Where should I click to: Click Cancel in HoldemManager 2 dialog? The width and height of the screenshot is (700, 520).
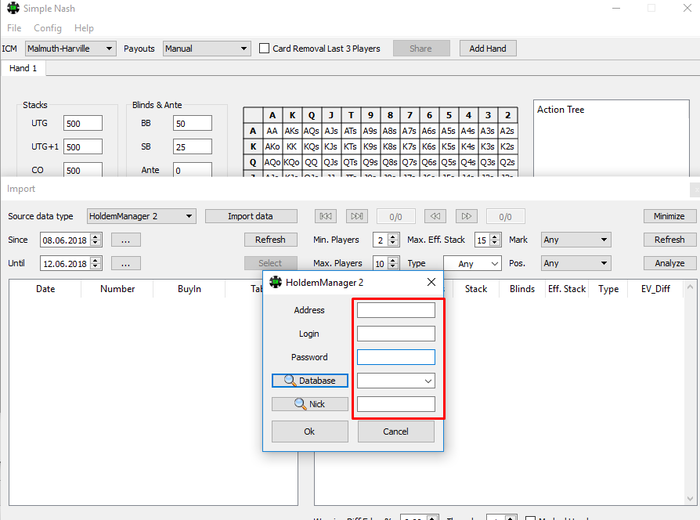point(396,432)
